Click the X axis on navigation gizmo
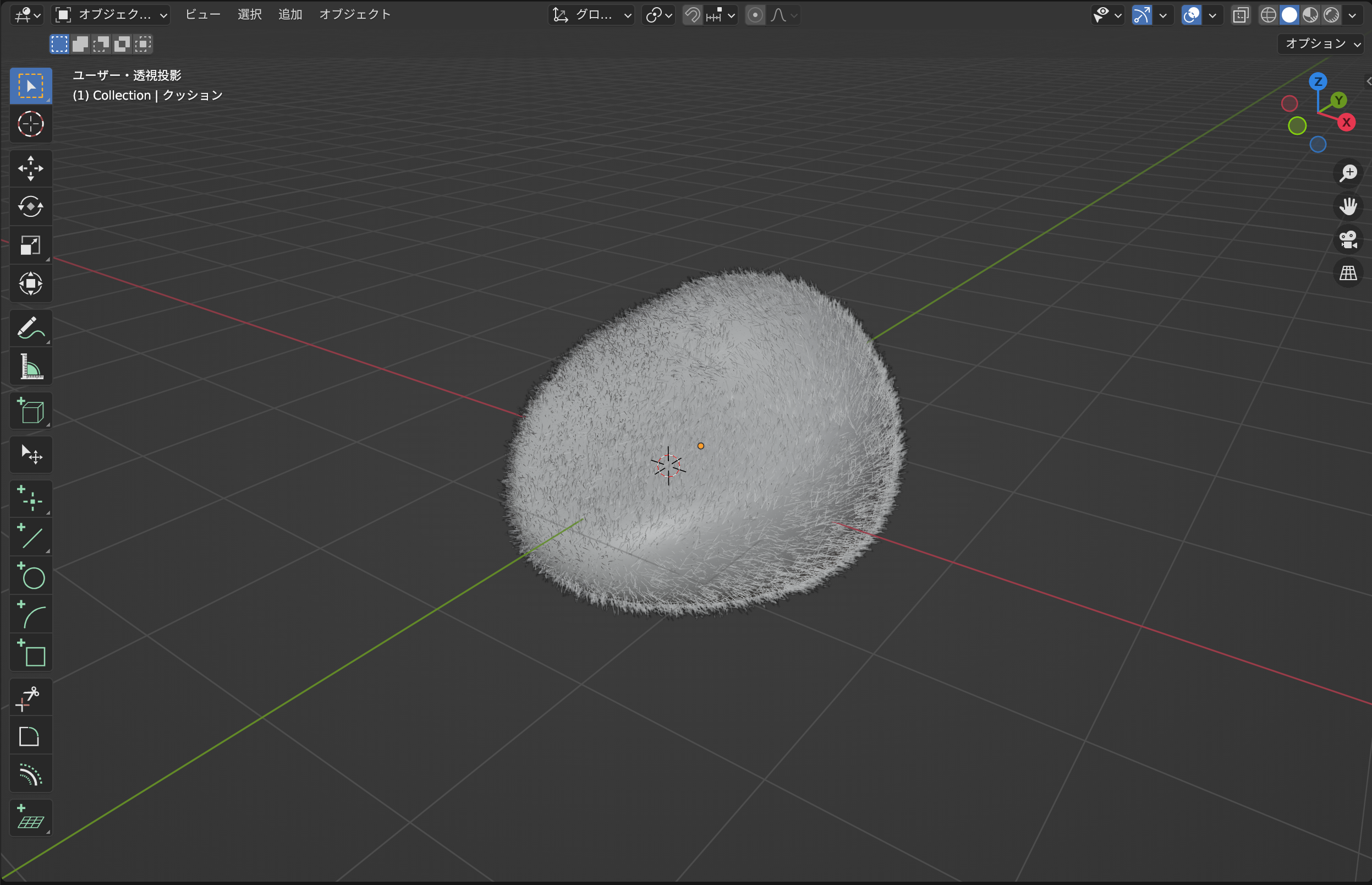This screenshot has width=1372, height=885. tap(1346, 122)
